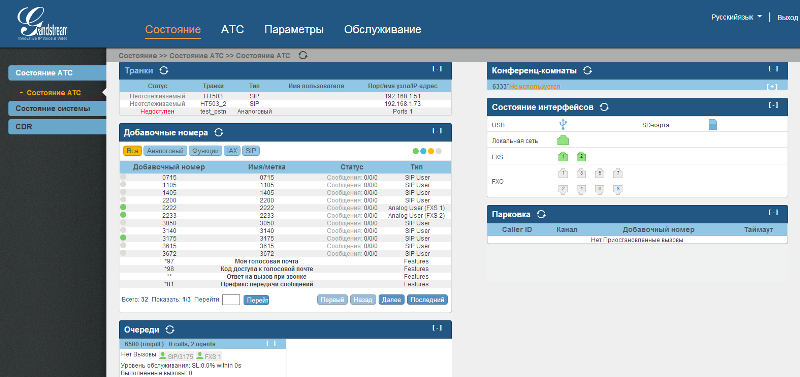Click FXO port 5 icon
800x377 pixels.
[x=599, y=173]
